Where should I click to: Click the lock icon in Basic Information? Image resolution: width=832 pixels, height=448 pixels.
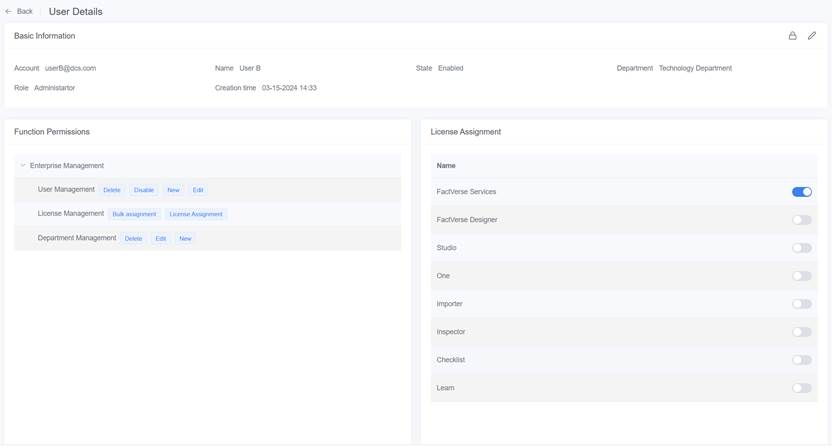point(792,36)
